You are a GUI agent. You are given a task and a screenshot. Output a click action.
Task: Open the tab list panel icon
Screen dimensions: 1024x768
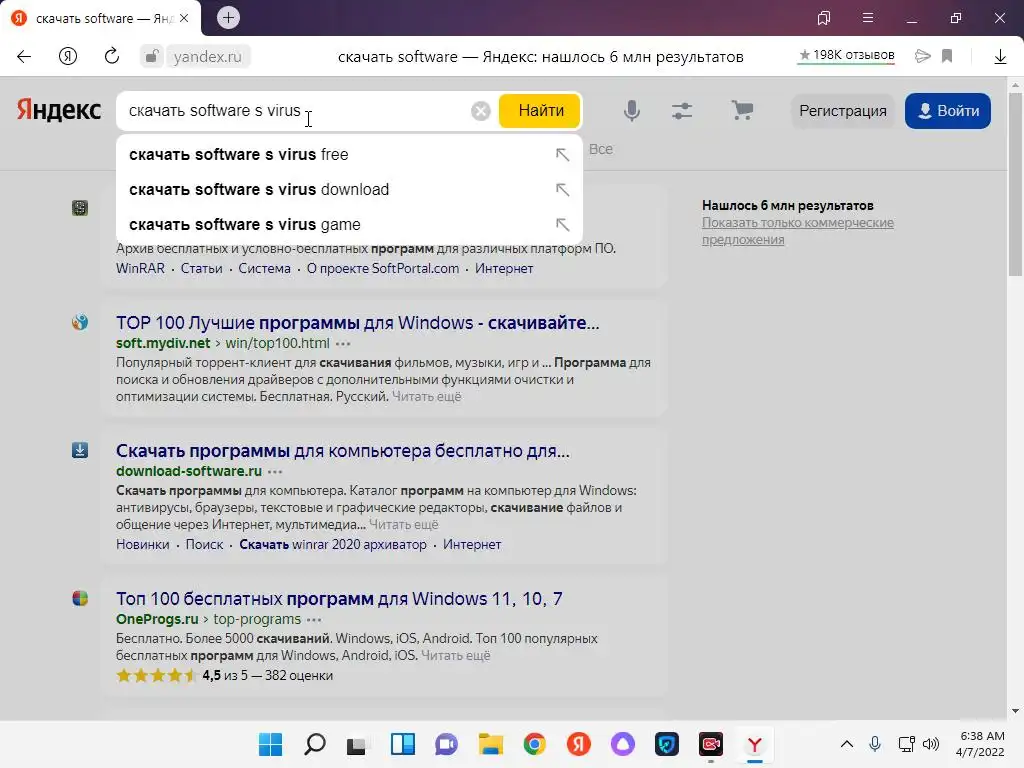(824, 18)
